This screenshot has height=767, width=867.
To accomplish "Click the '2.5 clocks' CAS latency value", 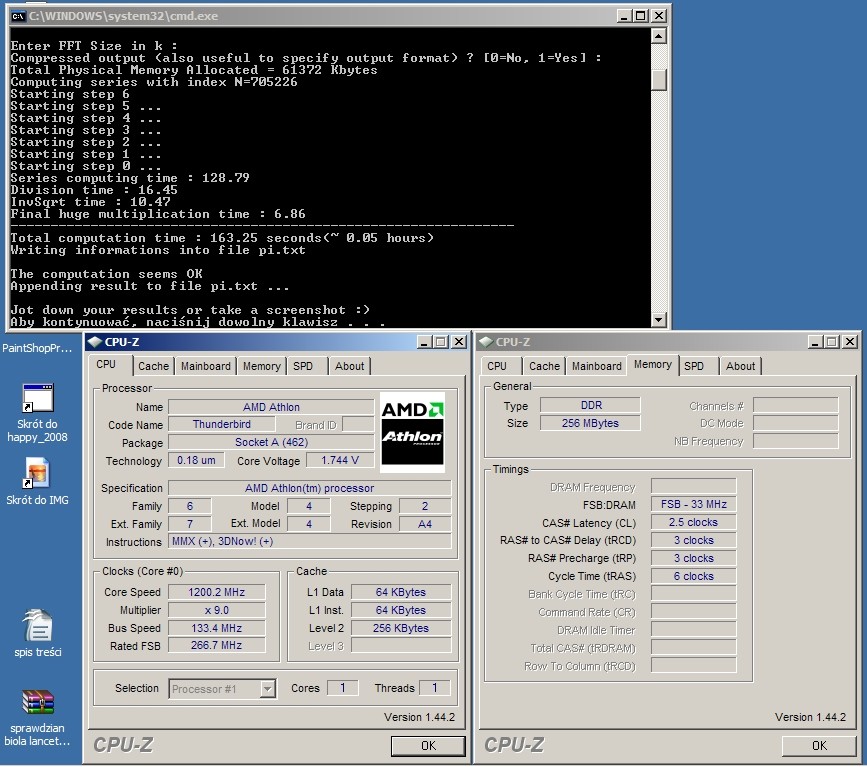I will tap(693, 523).
